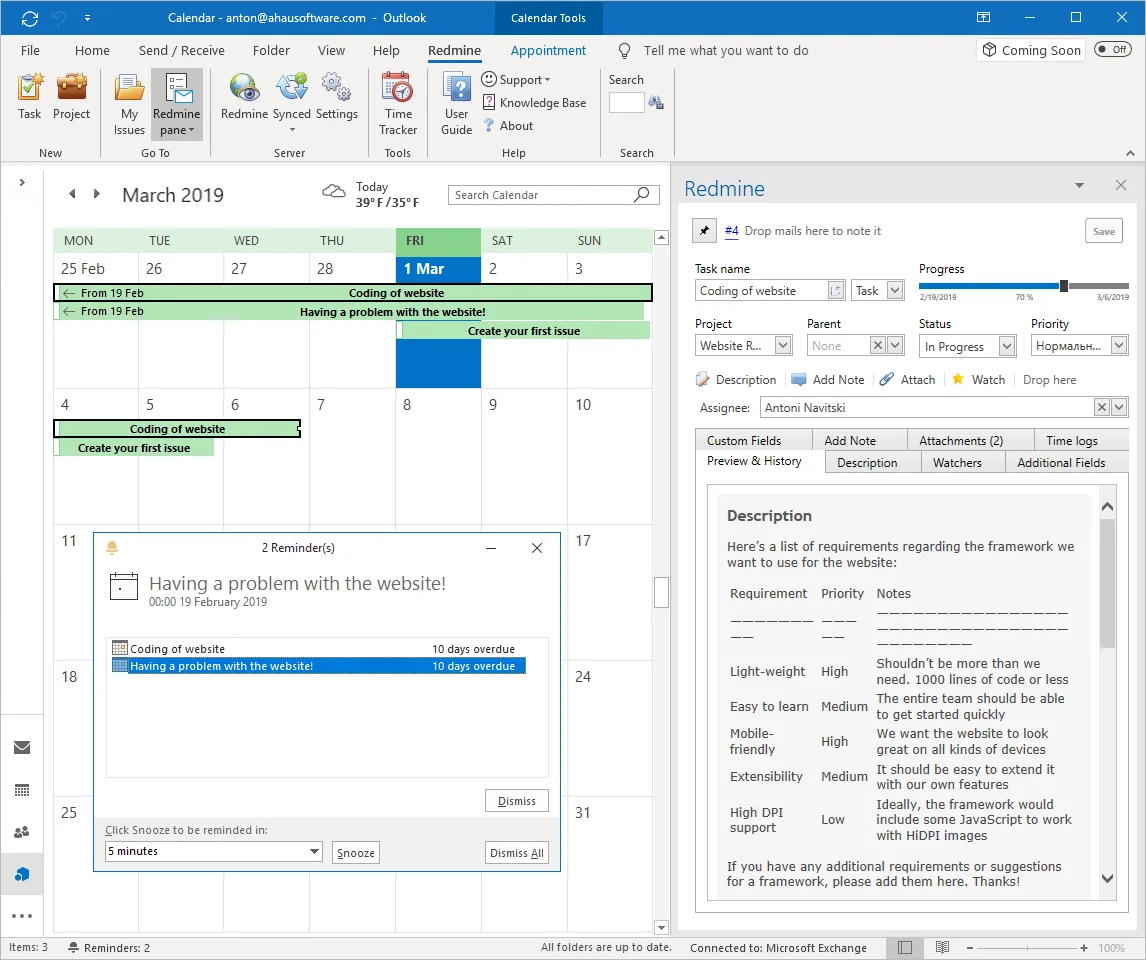Open issue #4 link
The height and width of the screenshot is (960, 1146).
pyautogui.click(x=732, y=231)
